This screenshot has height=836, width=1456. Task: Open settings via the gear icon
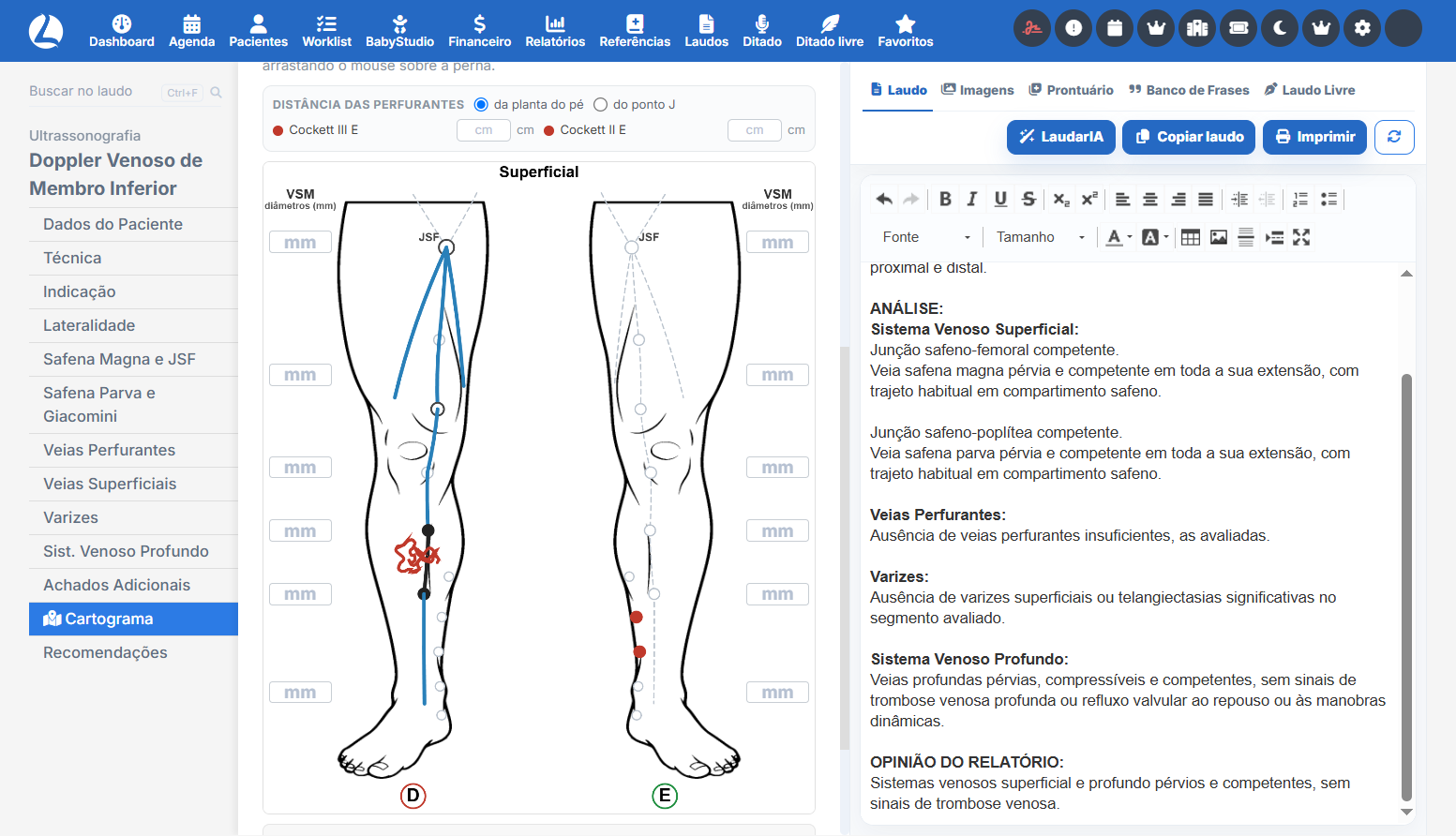[x=1362, y=28]
